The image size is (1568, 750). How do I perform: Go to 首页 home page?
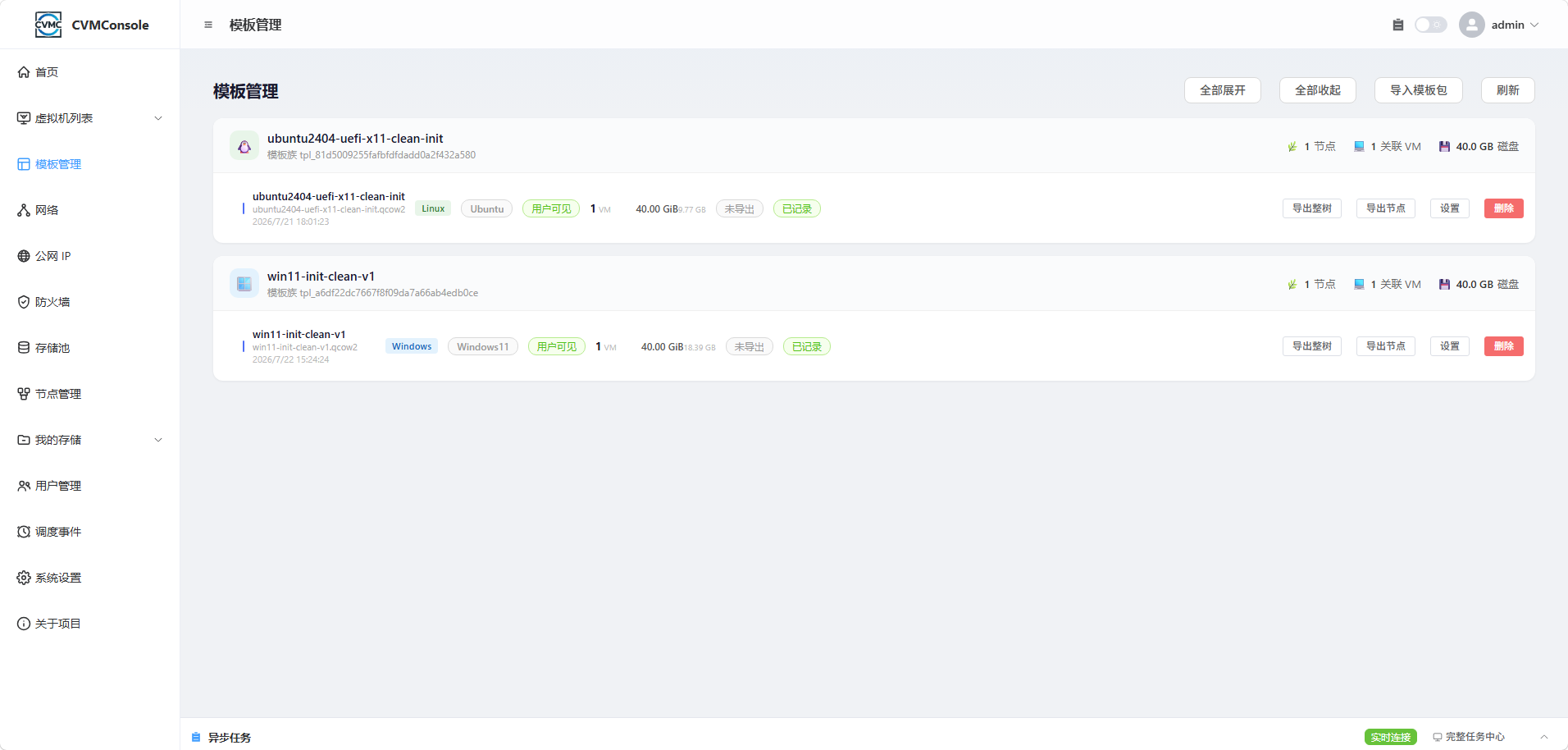(x=90, y=72)
